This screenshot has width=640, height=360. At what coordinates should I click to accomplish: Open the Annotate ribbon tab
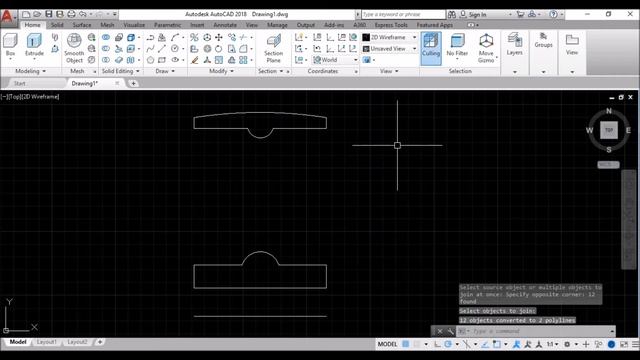[225, 25]
